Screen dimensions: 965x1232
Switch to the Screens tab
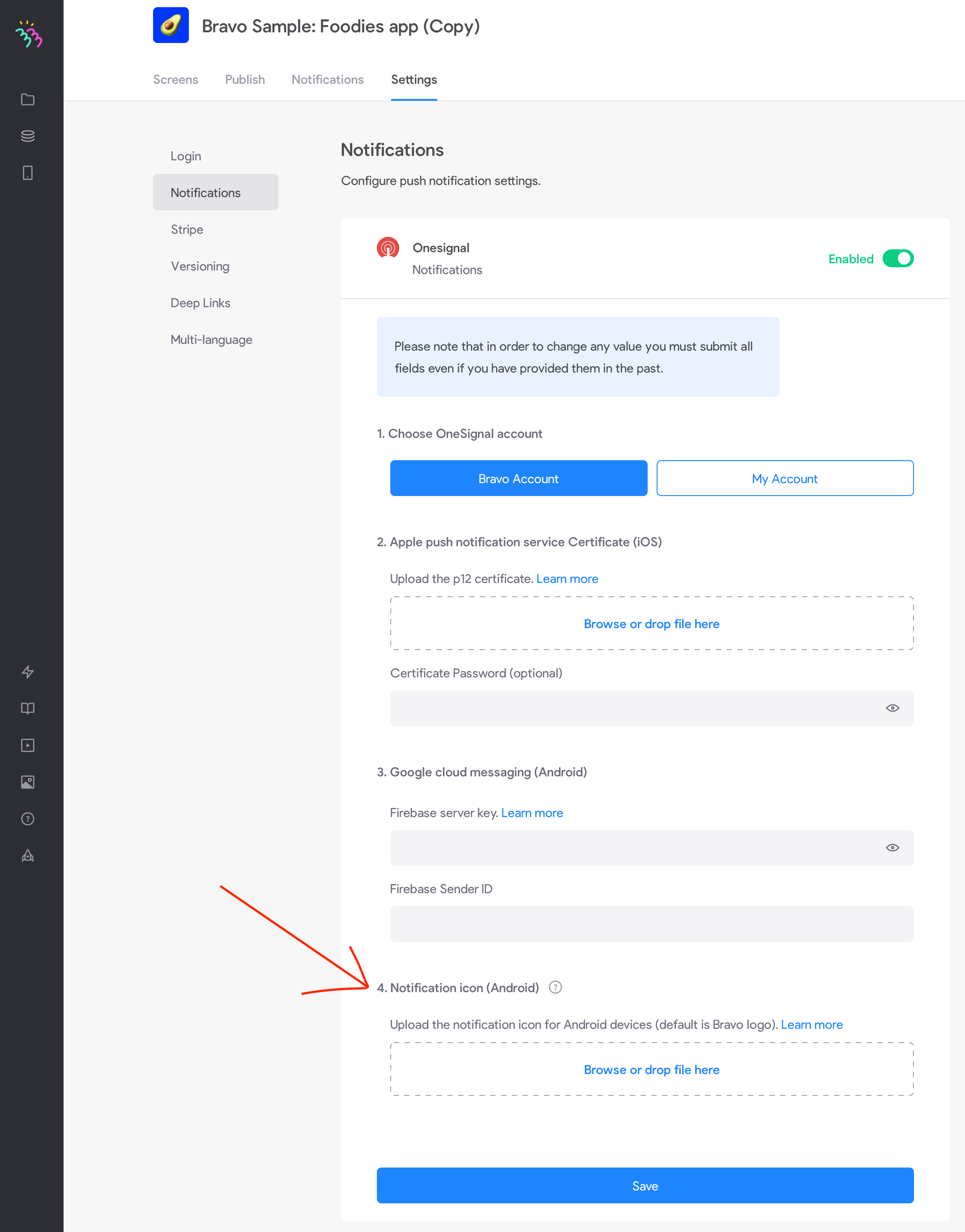[176, 80]
